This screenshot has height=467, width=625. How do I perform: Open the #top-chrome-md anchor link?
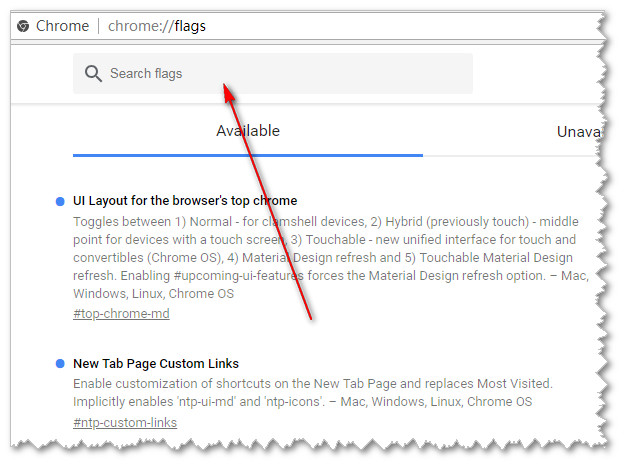click(x=121, y=314)
